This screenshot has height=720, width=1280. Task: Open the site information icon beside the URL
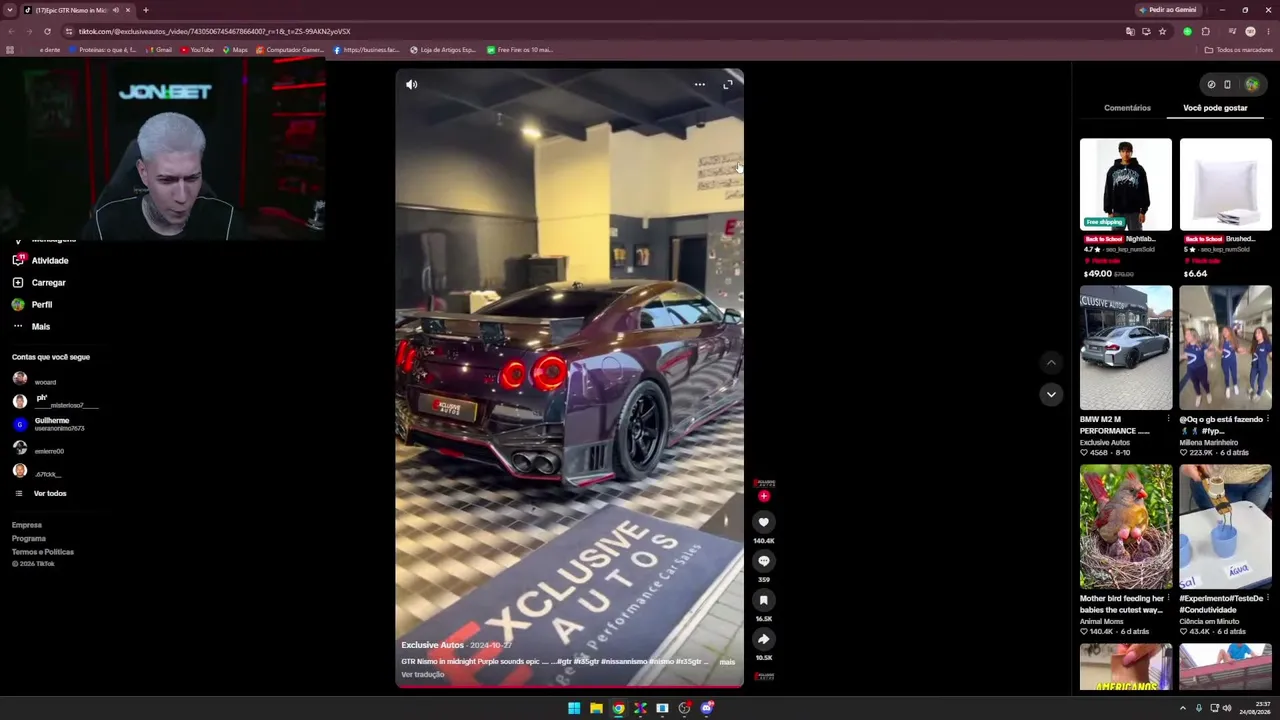coord(69,31)
